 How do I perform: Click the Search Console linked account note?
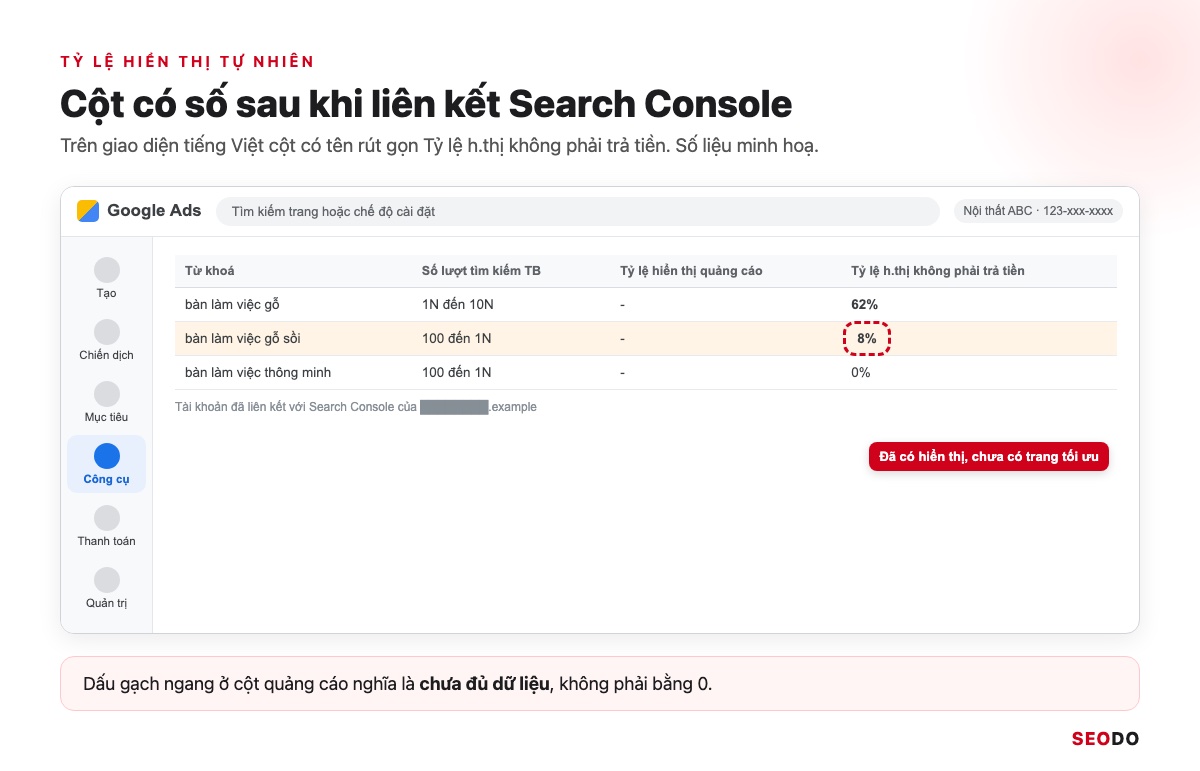tap(356, 407)
